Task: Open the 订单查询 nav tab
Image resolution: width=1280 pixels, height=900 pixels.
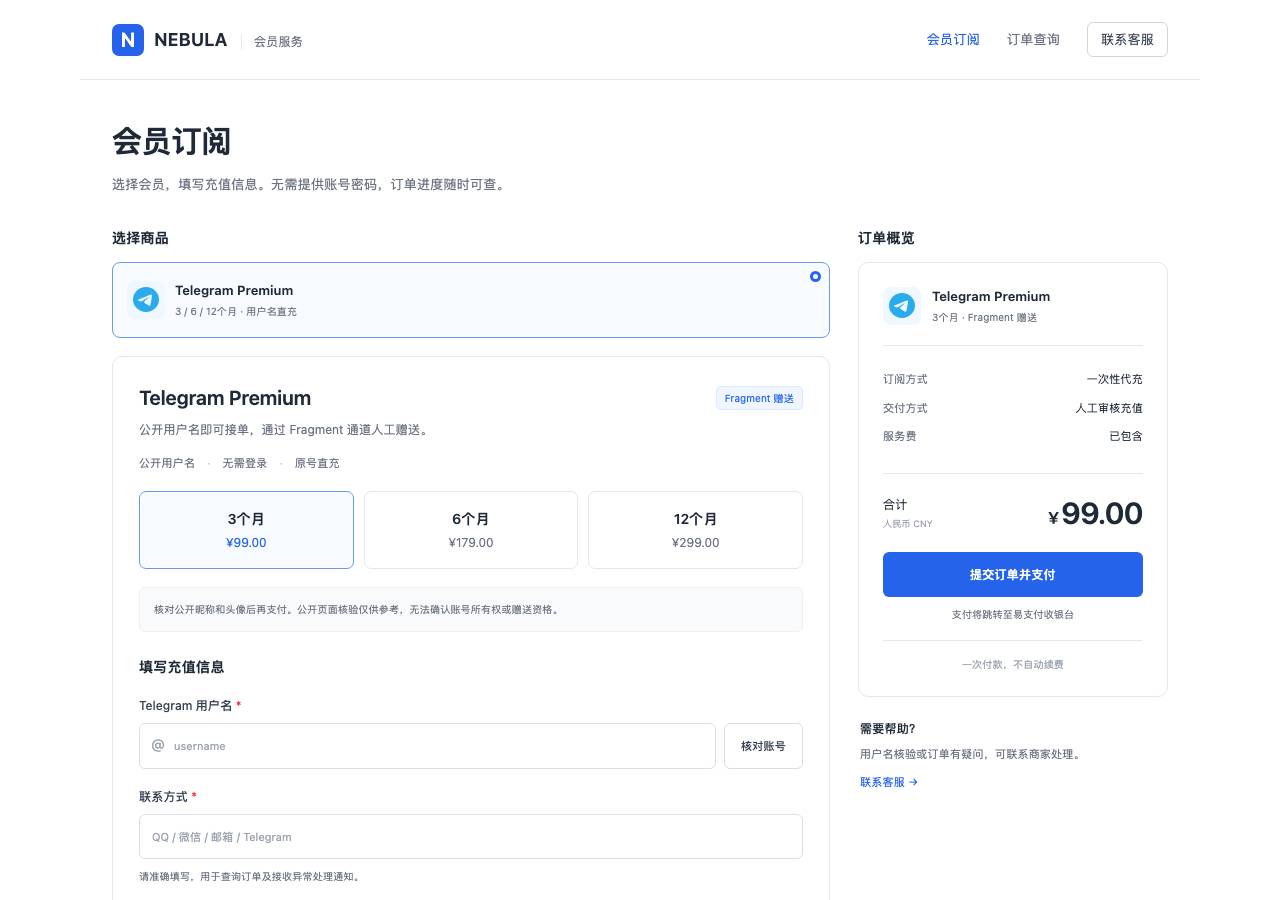Action: (x=1033, y=40)
